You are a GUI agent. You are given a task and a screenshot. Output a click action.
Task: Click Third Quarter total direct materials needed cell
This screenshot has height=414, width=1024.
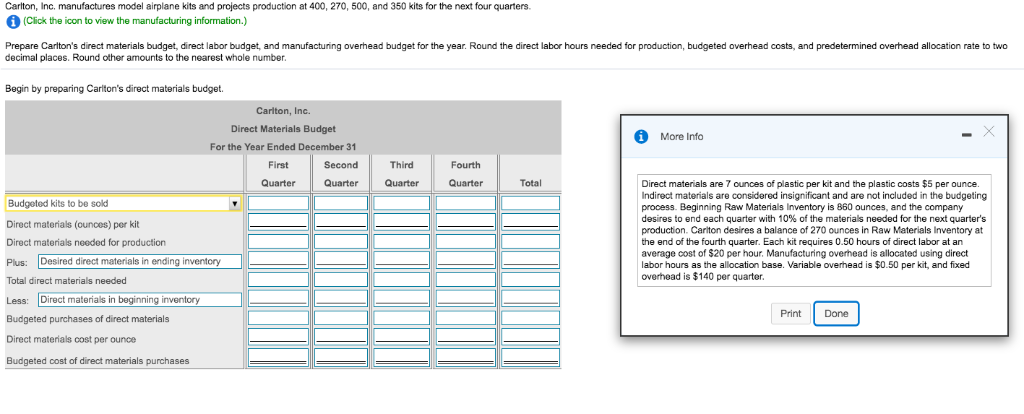(402, 280)
